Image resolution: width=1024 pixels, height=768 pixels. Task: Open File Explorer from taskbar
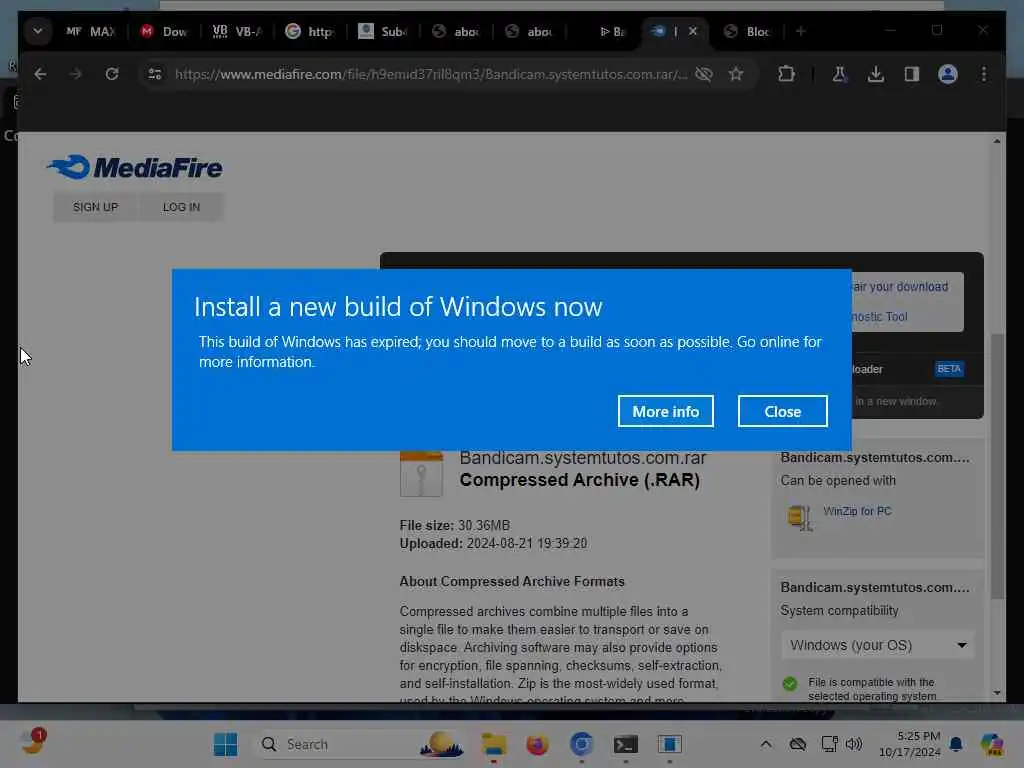coord(494,744)
